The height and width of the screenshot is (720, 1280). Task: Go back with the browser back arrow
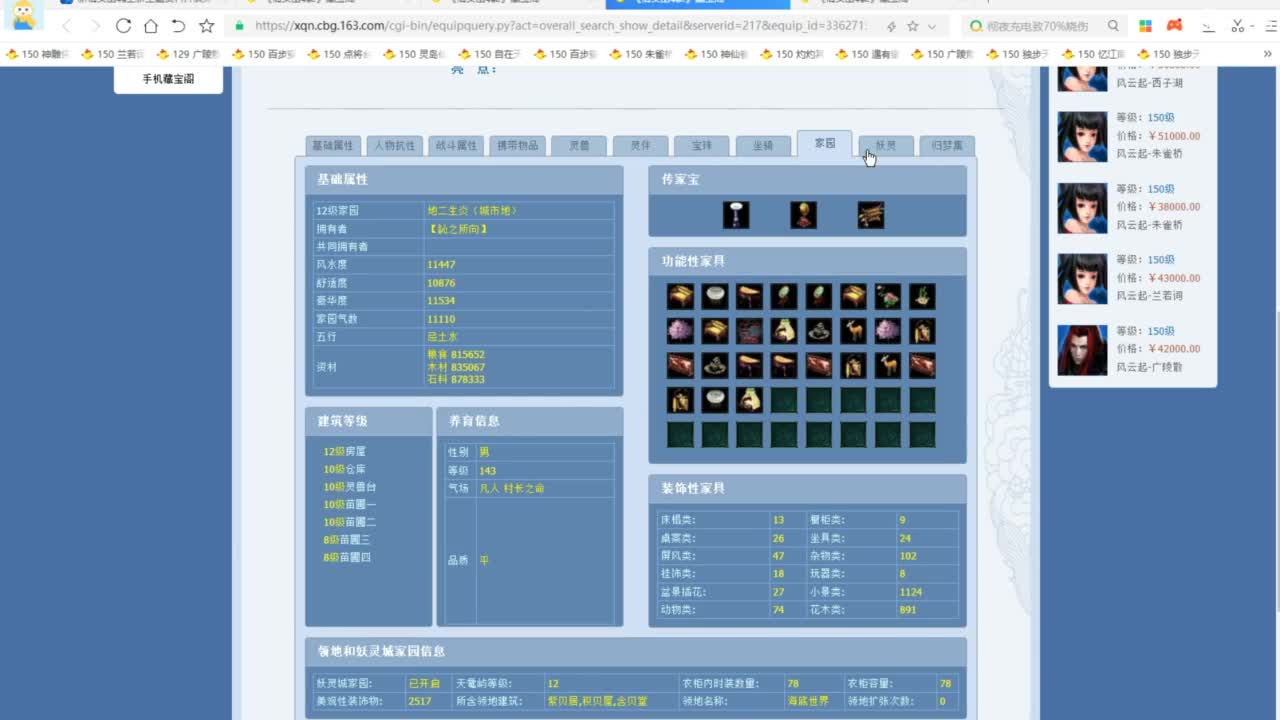pos(67,26)
